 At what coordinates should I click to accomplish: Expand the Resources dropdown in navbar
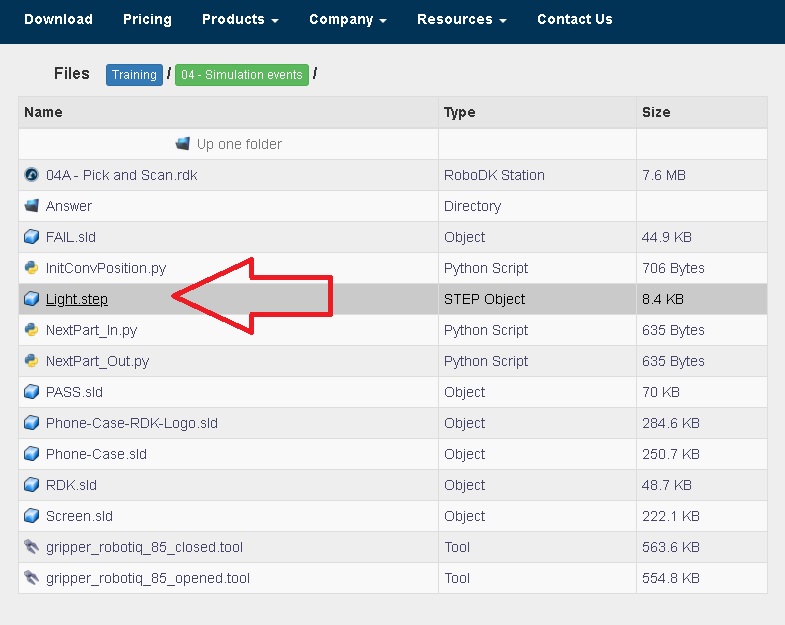tap(461, 19)
